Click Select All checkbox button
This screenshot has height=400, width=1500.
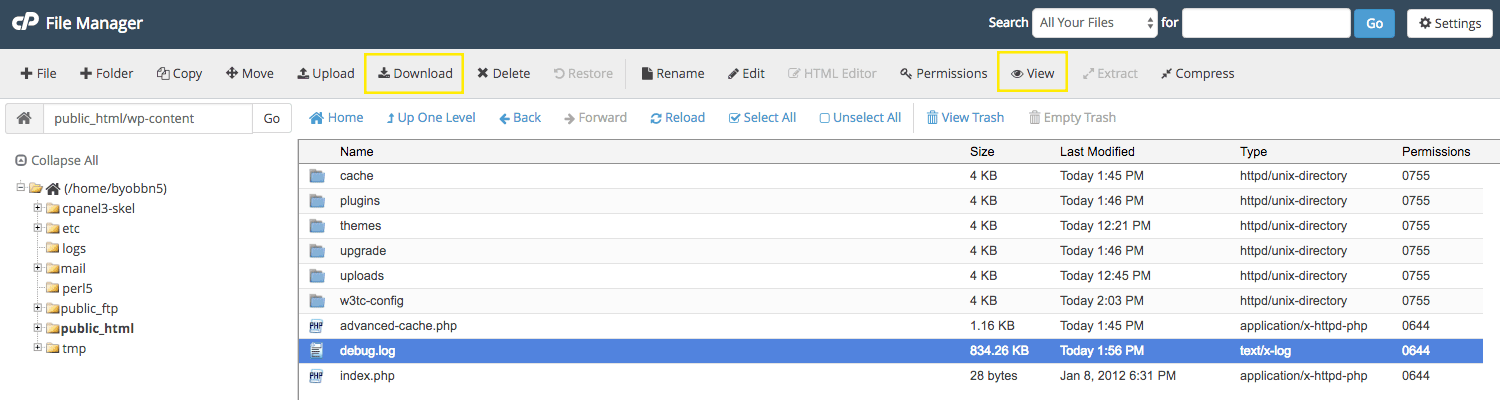coord(762,118)
